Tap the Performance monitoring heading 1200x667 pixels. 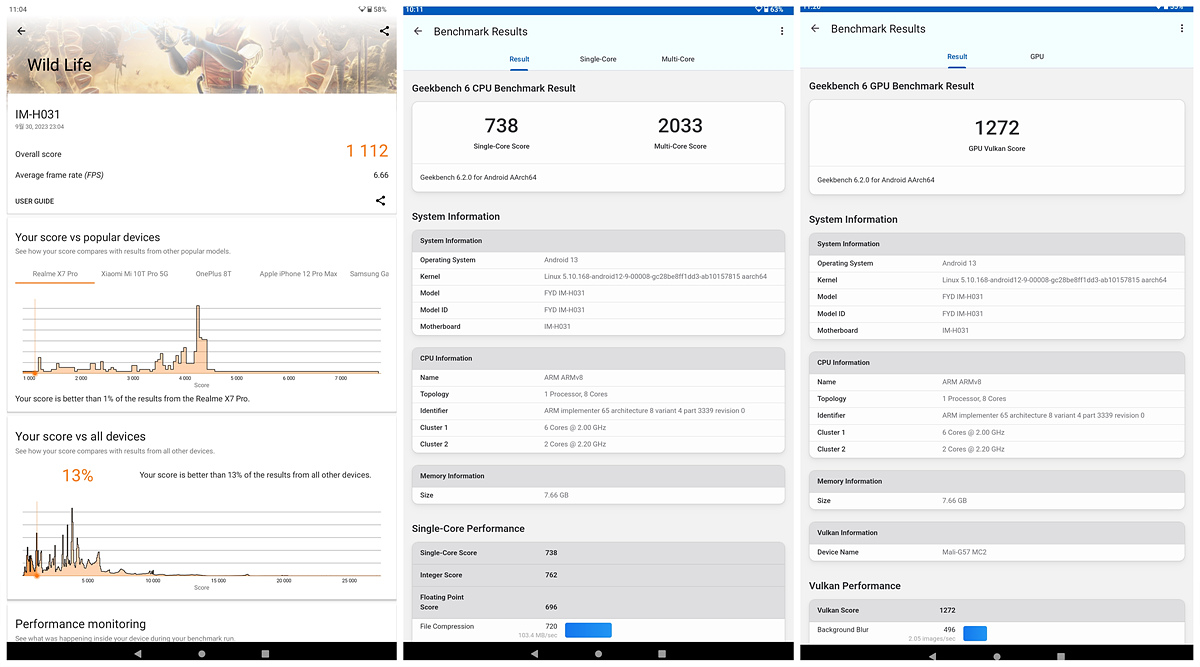click(x=81, y=624)
